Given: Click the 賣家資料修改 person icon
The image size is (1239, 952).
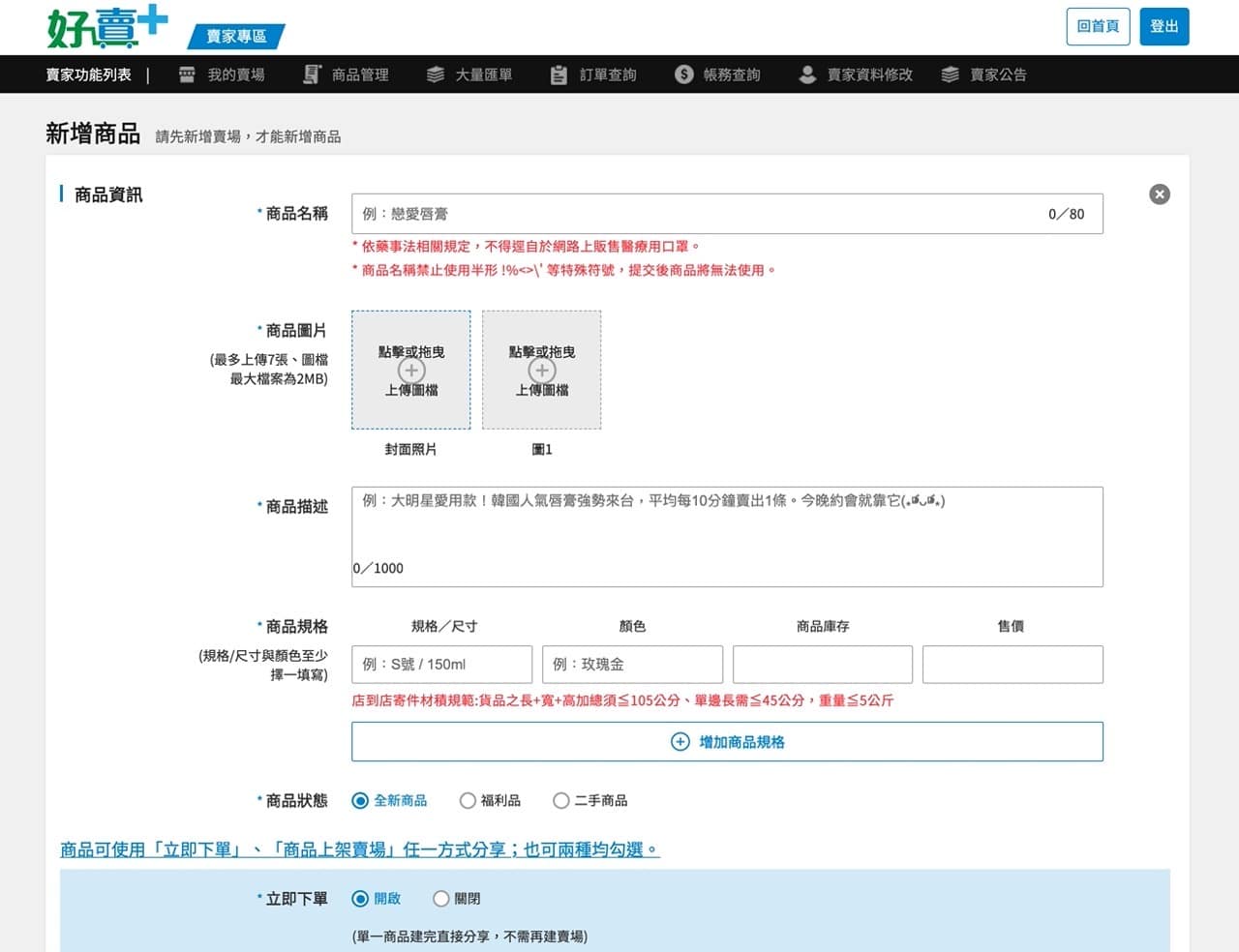Looking at the screenshot, I should pyautogui.click(x=807, y=74).
